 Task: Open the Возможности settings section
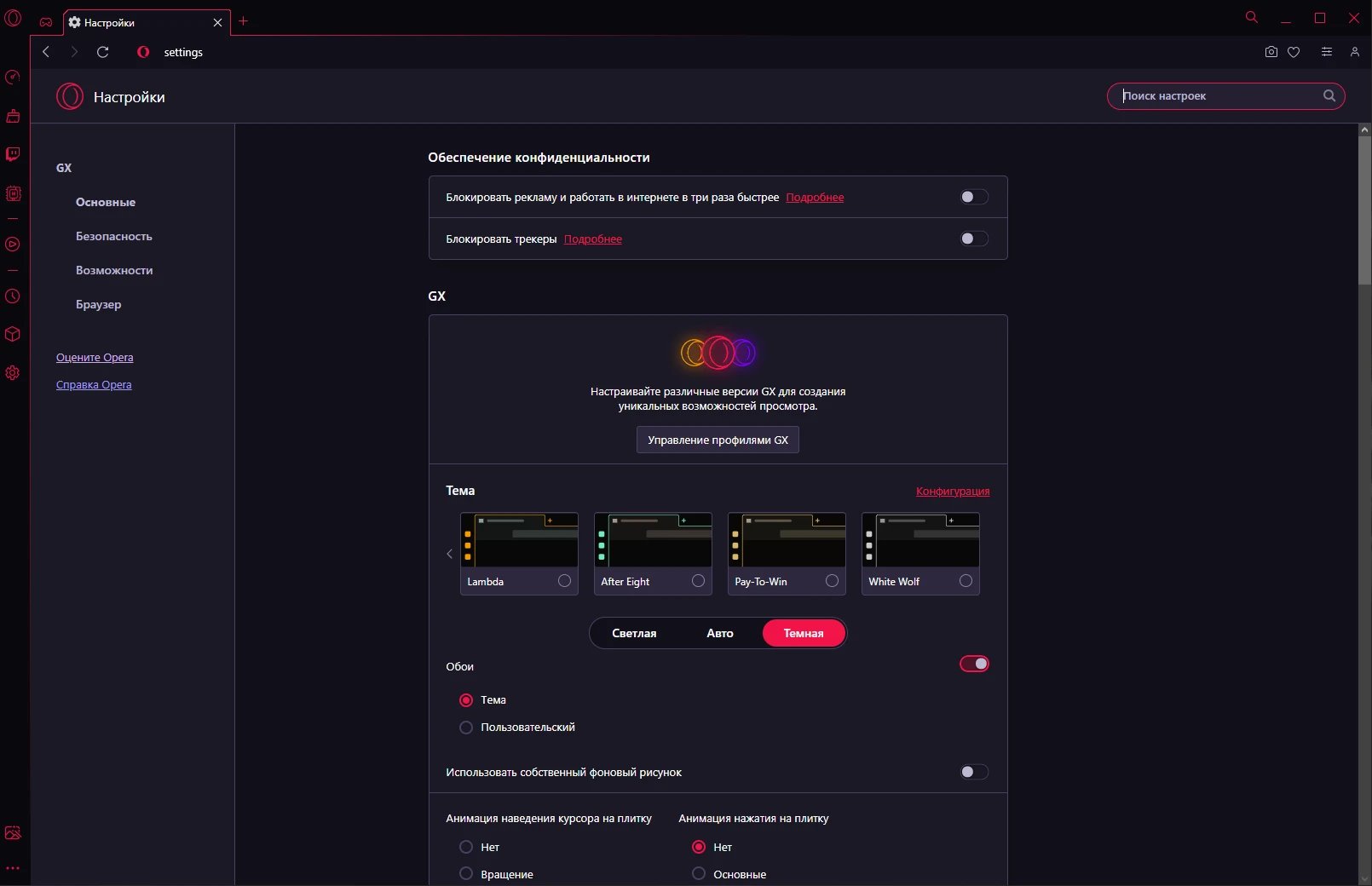coord(114,270)
